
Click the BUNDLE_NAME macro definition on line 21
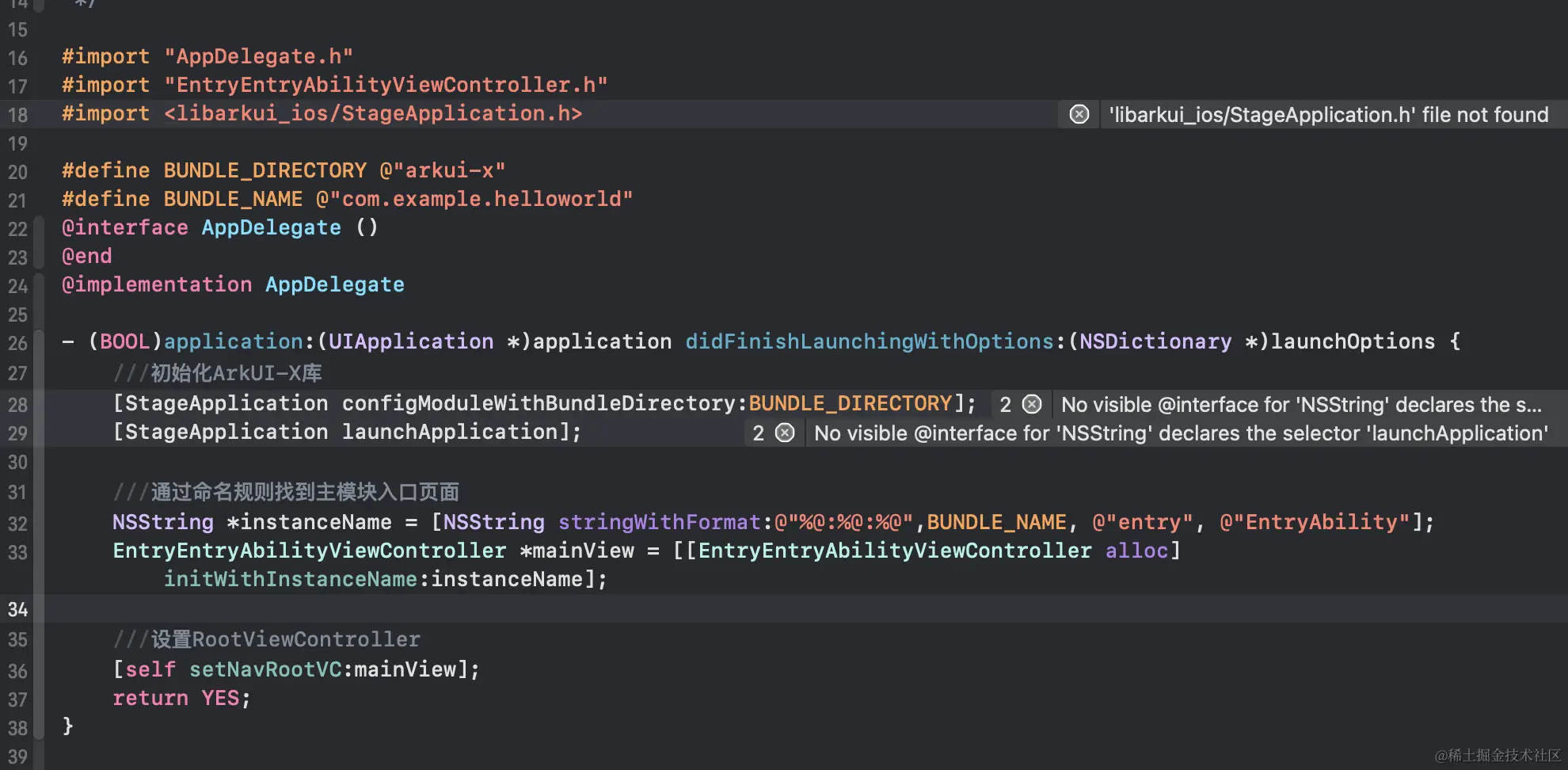pyautogui.click(x=233, y=199)
